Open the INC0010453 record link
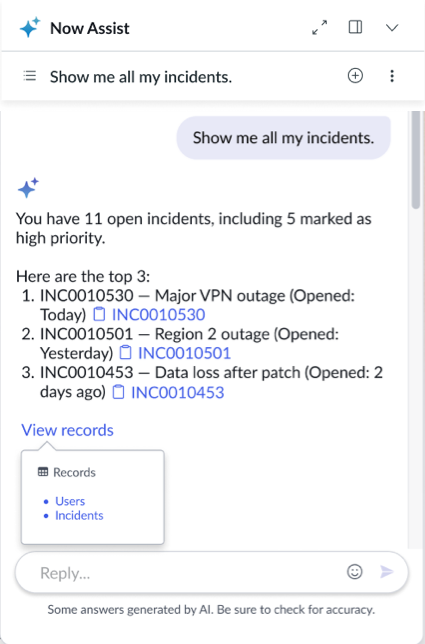 pyautogui.click(x=177, y=392)
